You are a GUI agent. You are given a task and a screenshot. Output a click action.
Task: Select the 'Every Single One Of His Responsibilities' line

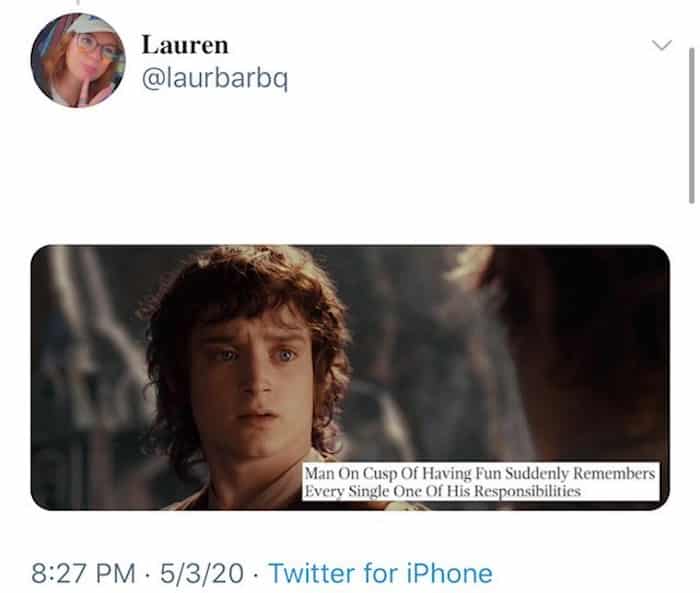point(442,491)
